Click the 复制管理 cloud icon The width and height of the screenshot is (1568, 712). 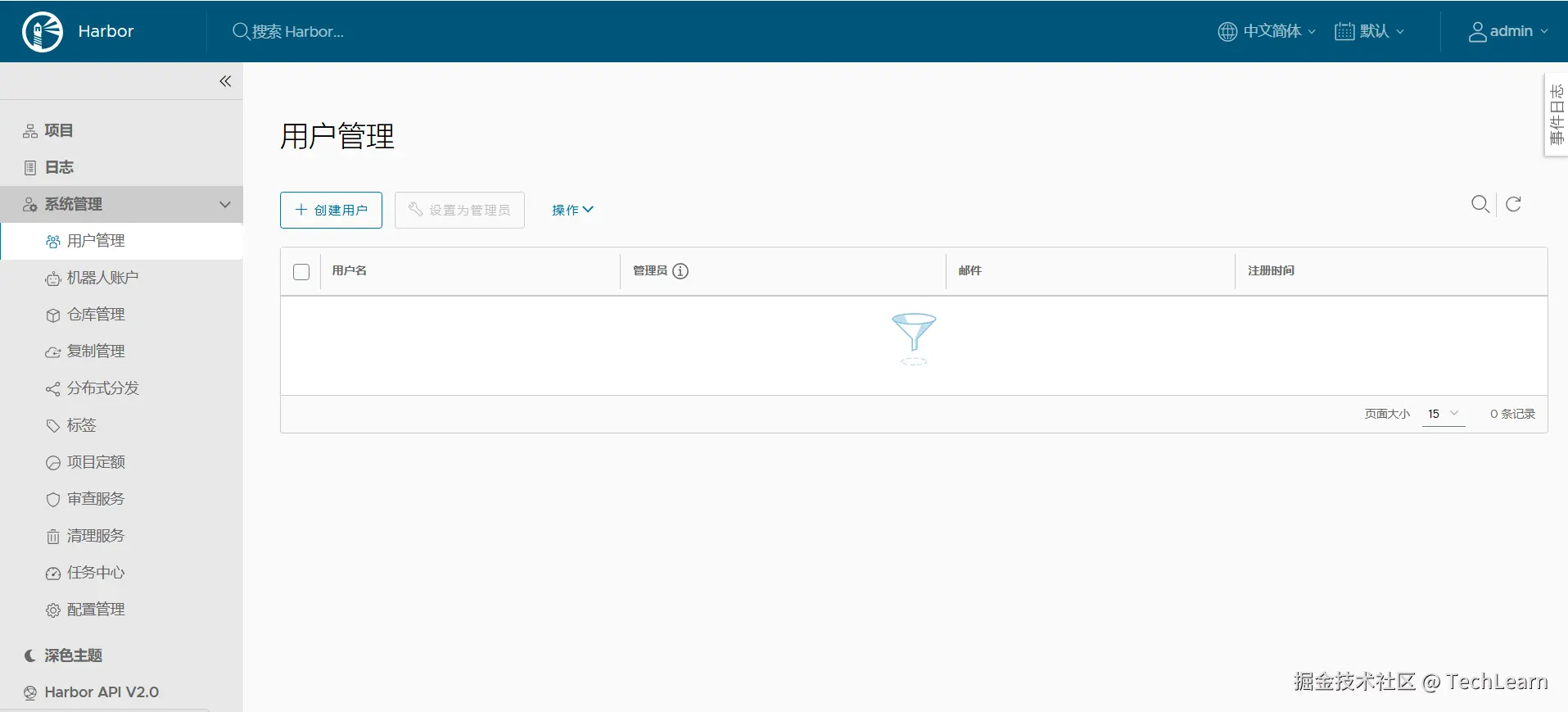click(x=53, y=352)
